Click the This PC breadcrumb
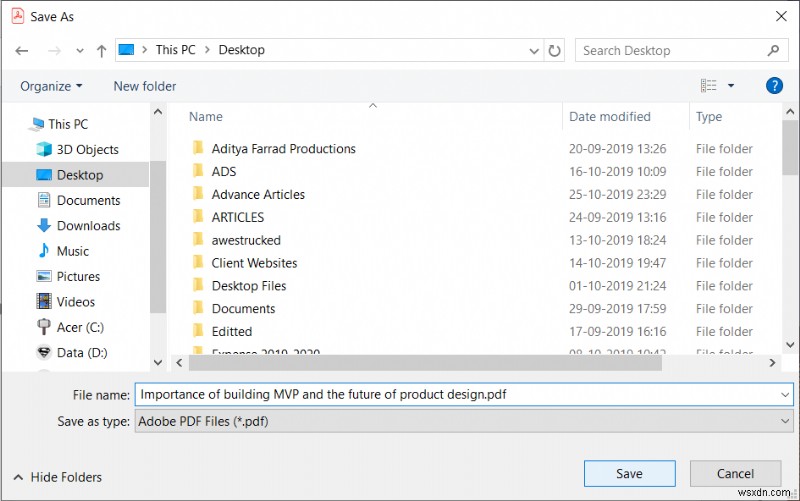The width and height of the screenshot is (800, 501). (176, 49)
